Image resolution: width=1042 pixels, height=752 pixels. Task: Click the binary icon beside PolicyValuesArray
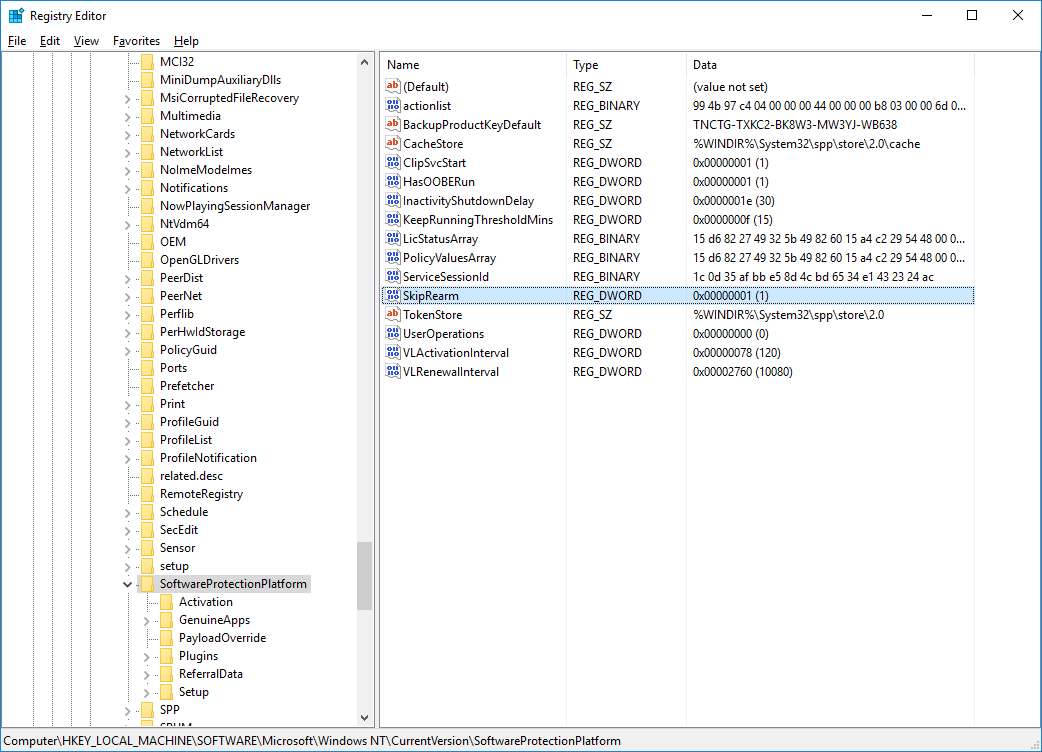[x=393, y=258]
